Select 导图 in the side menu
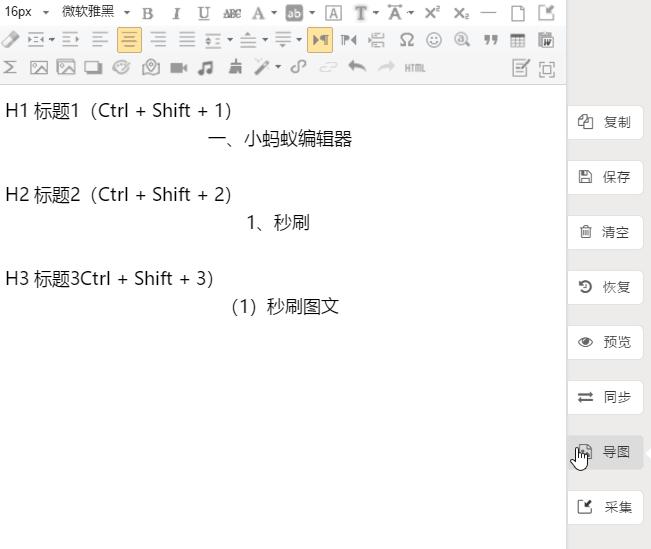 (x=605, y=452)
